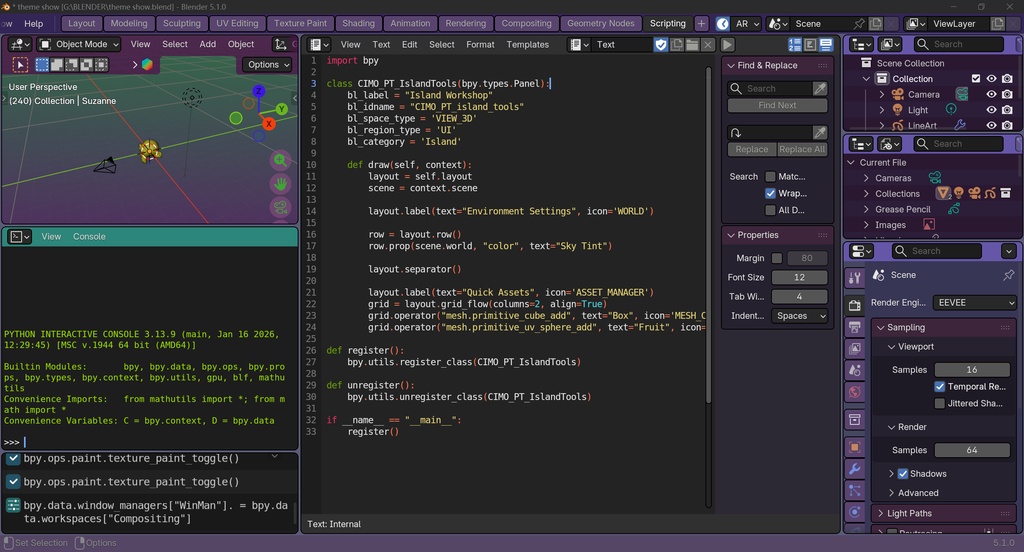Open the Indentation Spaces dropdown
The width and height of the screenshot is (1024, 552).
tap(799, 316)
